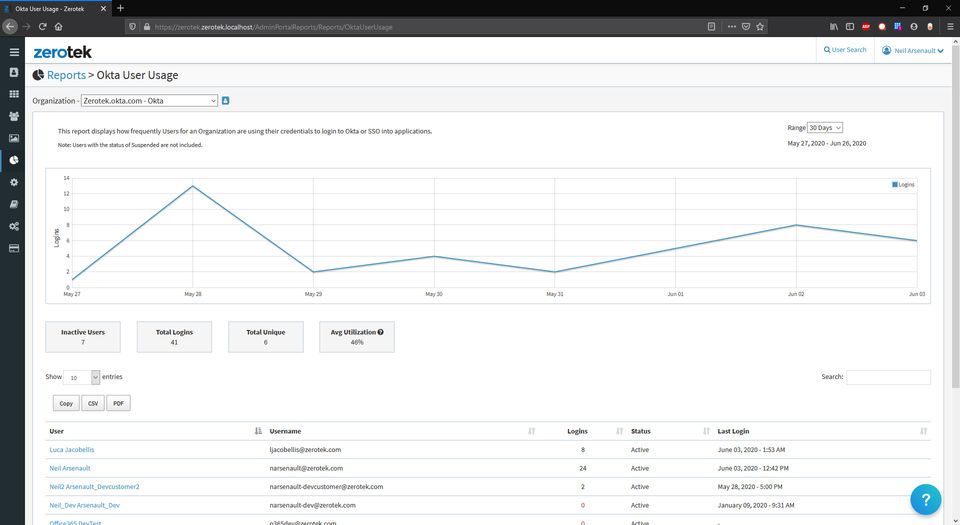Click the browser back arrow button
The width and height of the screenshot is (960, 525).
pyautogui.click(x=10, y=26)
